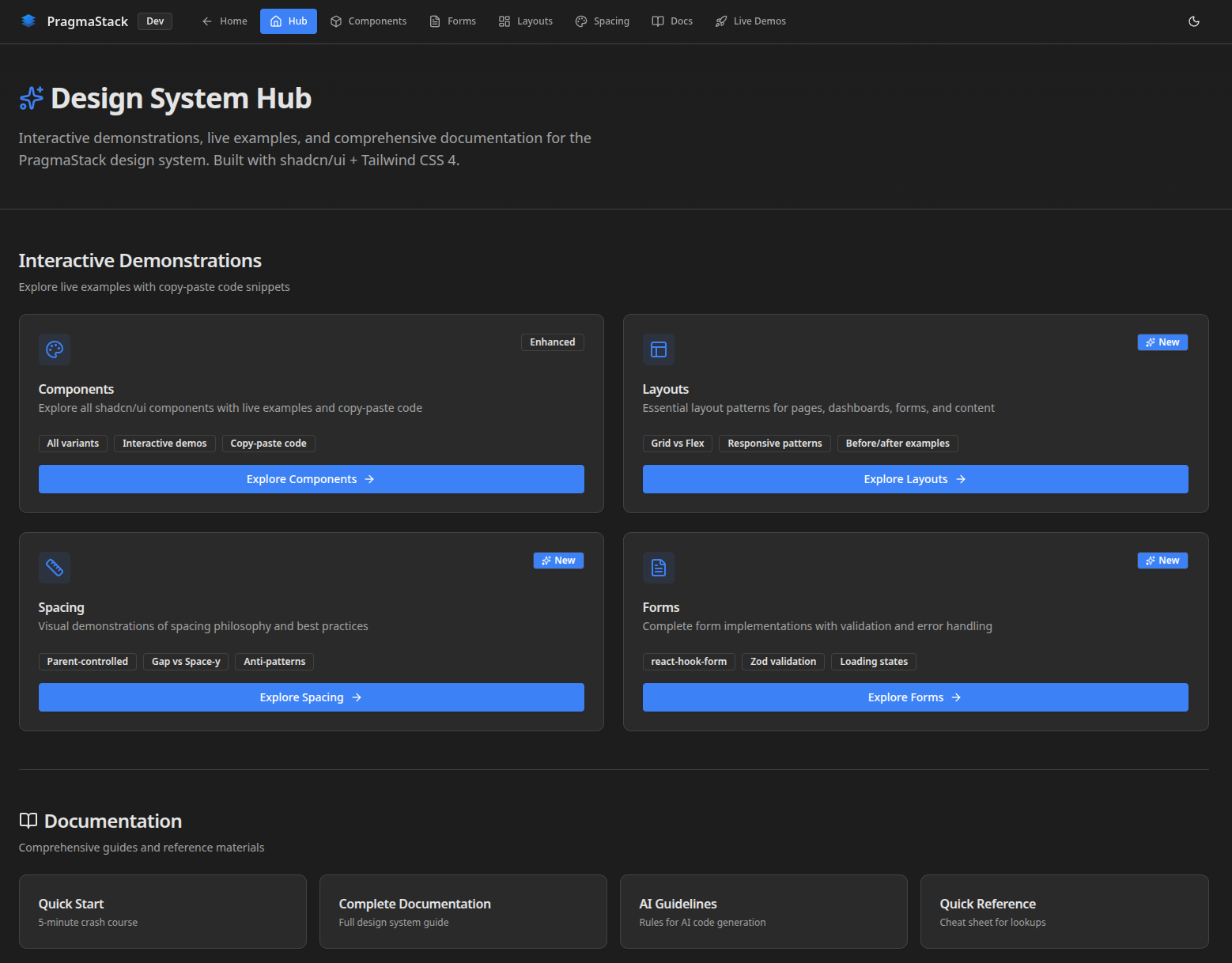1232x963 pixels.
Task: Switch to the Forms navigation tab
Action: (x=452, y=21)
